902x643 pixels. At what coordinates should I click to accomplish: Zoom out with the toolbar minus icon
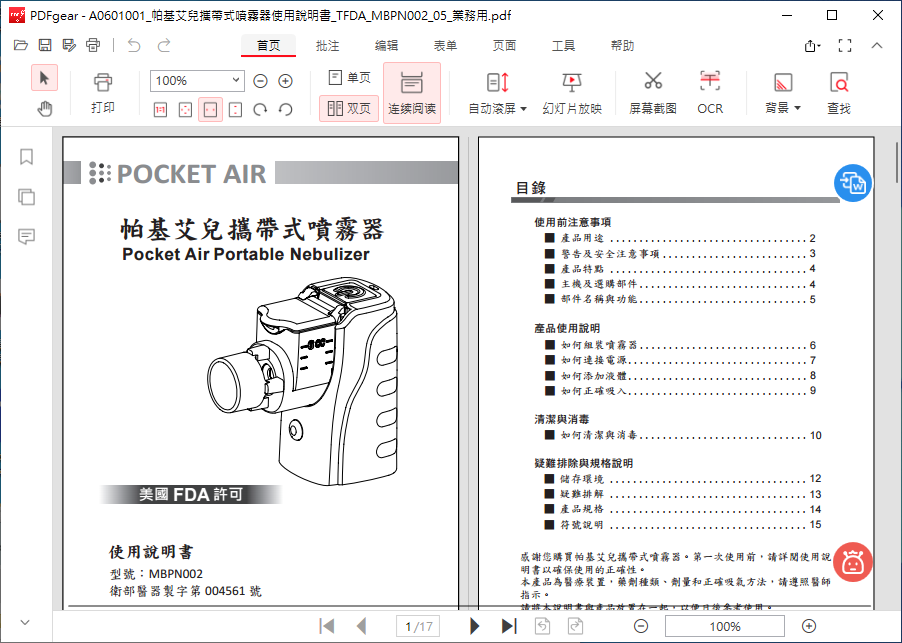coord(261,81)
